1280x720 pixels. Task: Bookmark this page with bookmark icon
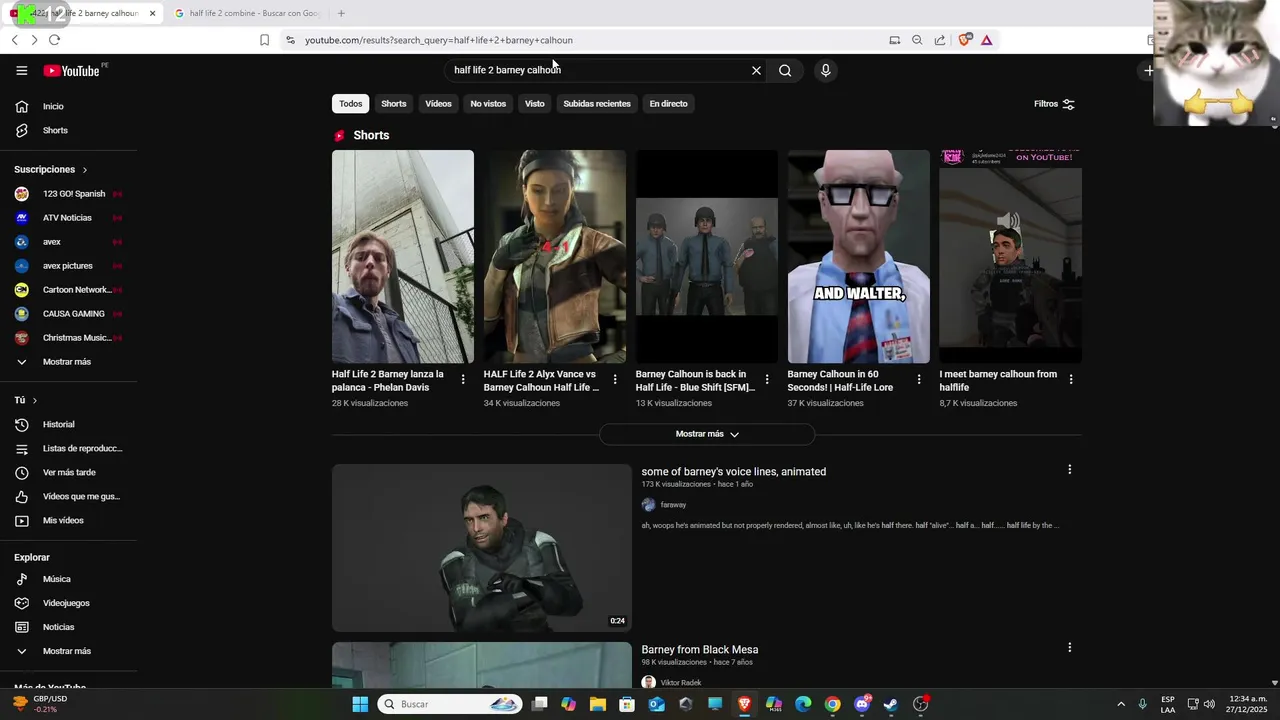(264, 40)
